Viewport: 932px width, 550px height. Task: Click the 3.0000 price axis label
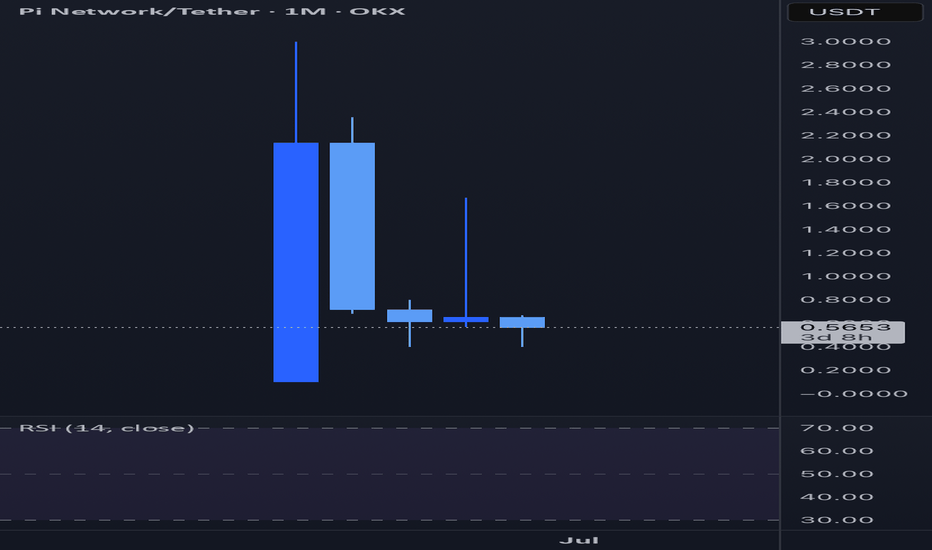[x=846, y=42]
